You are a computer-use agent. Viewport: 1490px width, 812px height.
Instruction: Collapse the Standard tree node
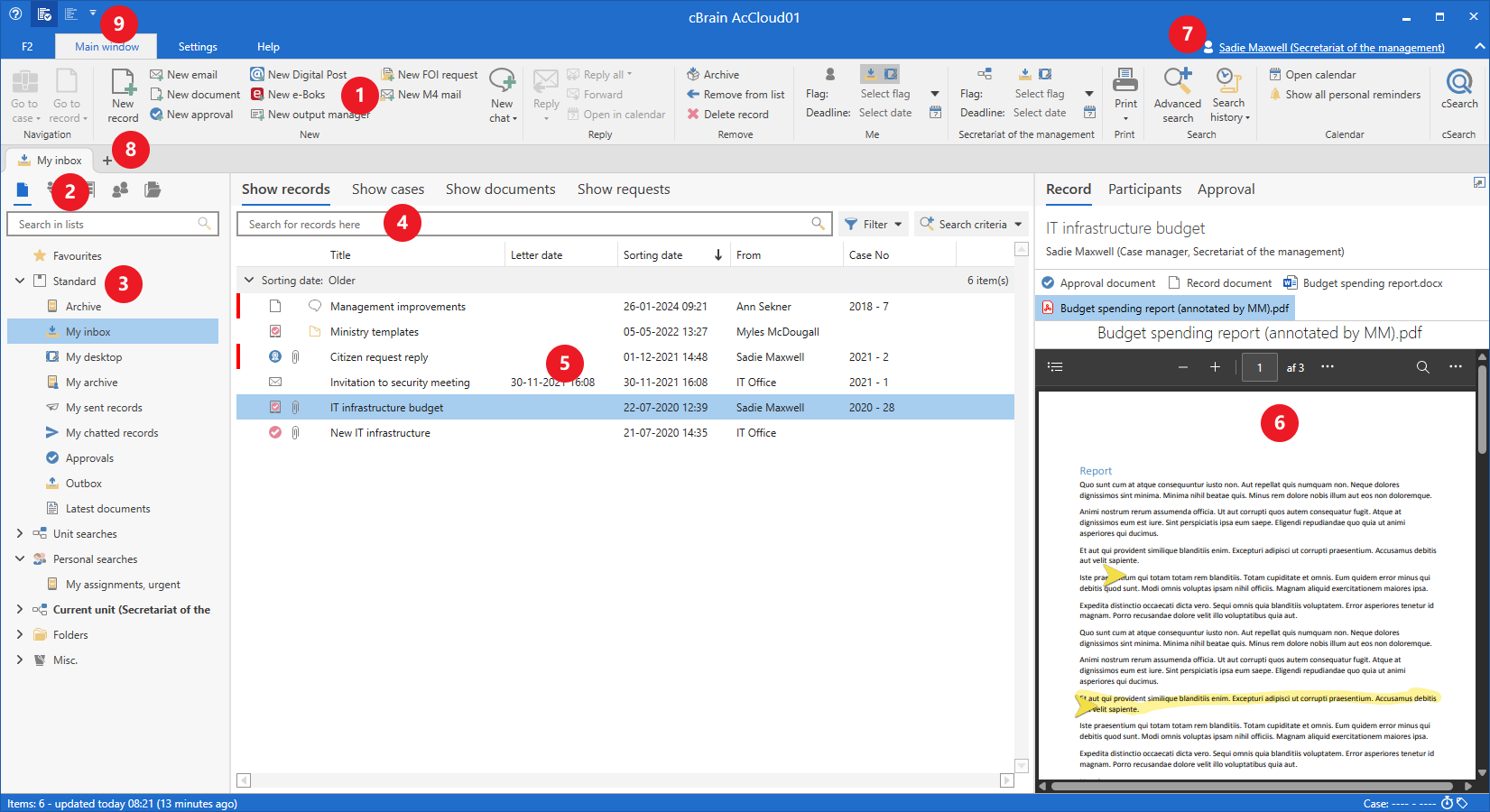20,281
